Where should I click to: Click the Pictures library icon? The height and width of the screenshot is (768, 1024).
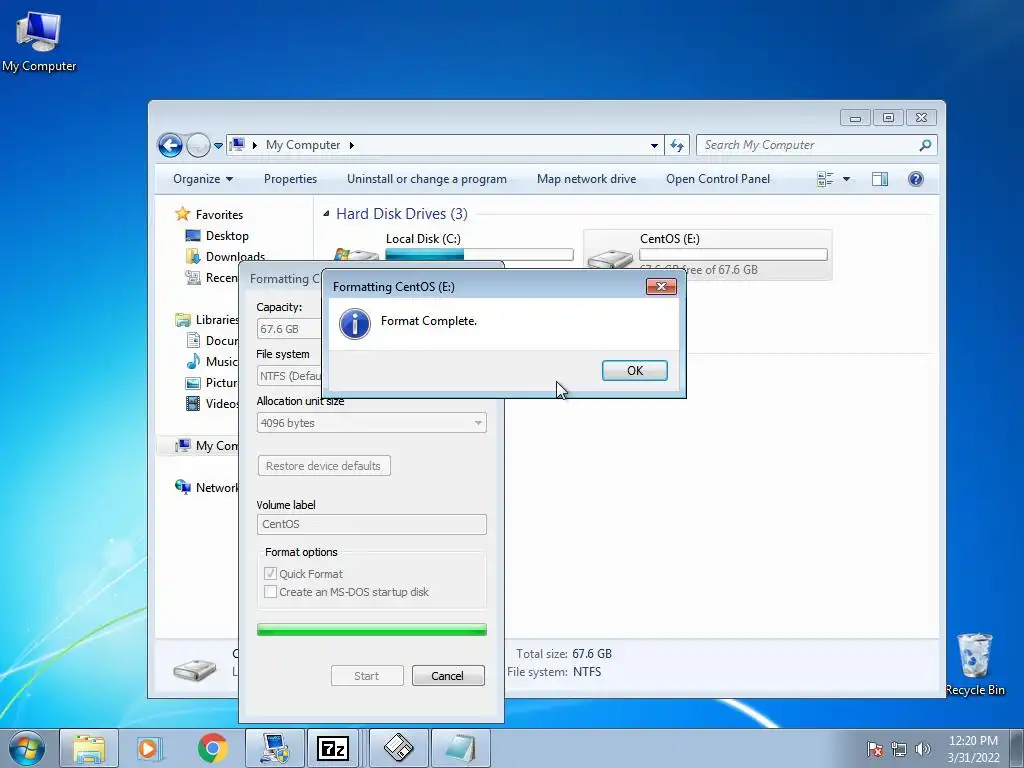click(193, 382)
